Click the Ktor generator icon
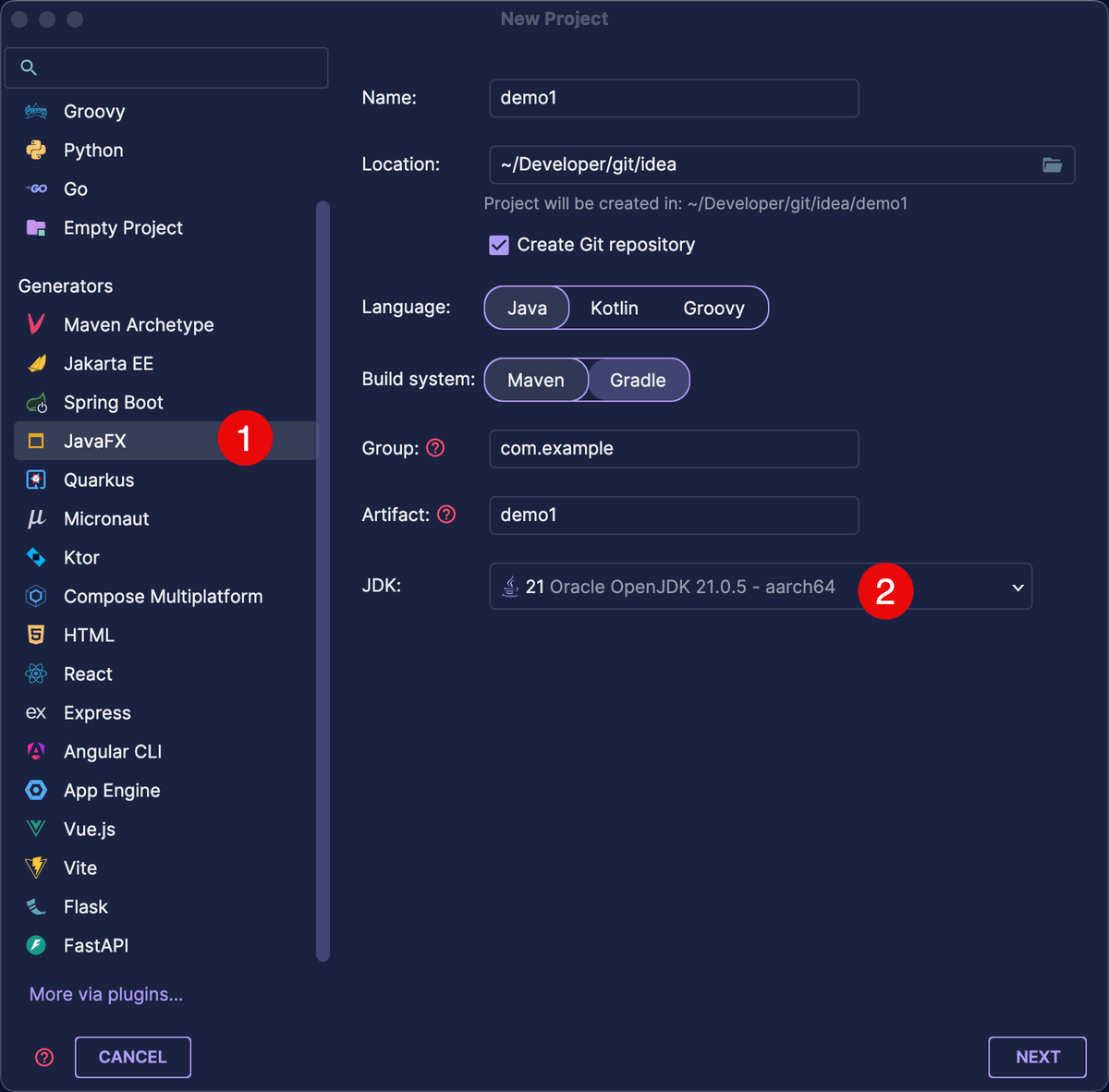This screenshot has width=1109, height=1092. point(35,557)
